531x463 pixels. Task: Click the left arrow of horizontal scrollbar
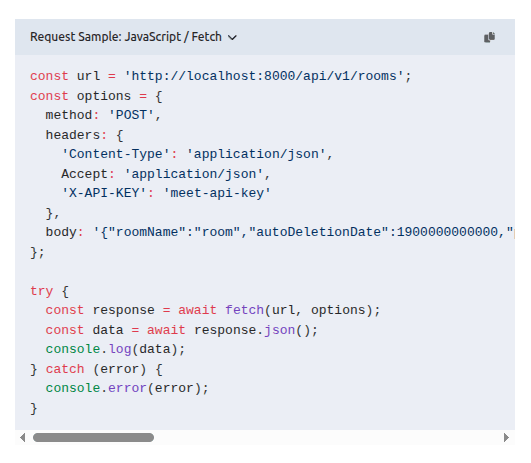[23, 438]
